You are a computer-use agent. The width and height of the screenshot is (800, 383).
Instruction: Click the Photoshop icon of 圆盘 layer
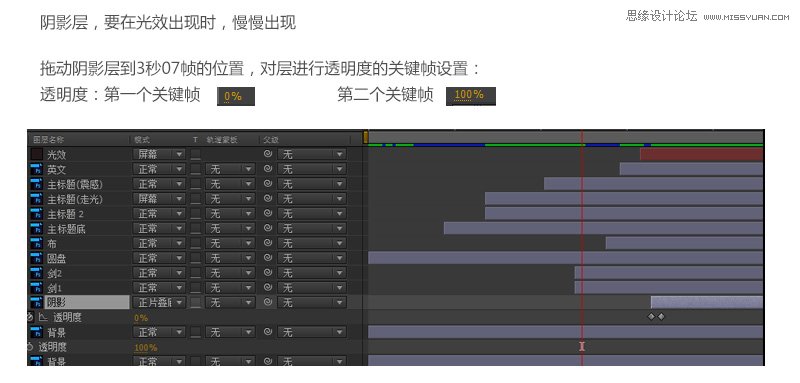pyautogui.click(x=36, y=258)
